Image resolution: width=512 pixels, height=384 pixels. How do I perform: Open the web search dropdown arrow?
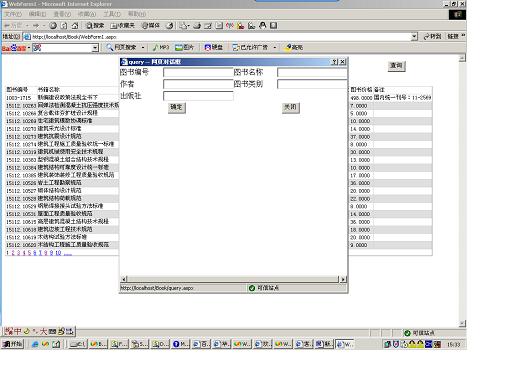click(x=143, y=47)
